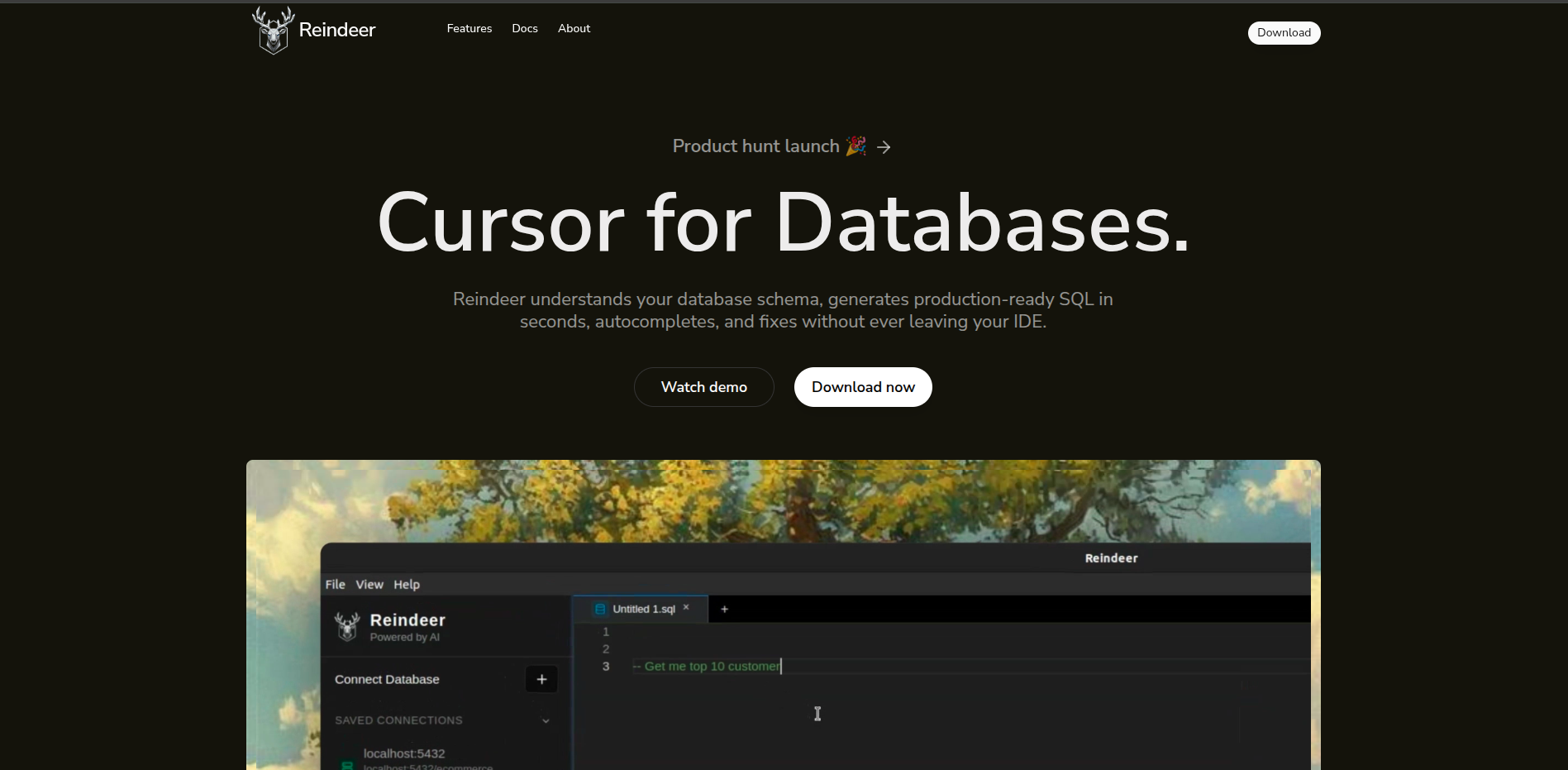This screenshot has width=1568, height=770.
Task: Select the localhost:5432 saved connection
Action: 404,753
